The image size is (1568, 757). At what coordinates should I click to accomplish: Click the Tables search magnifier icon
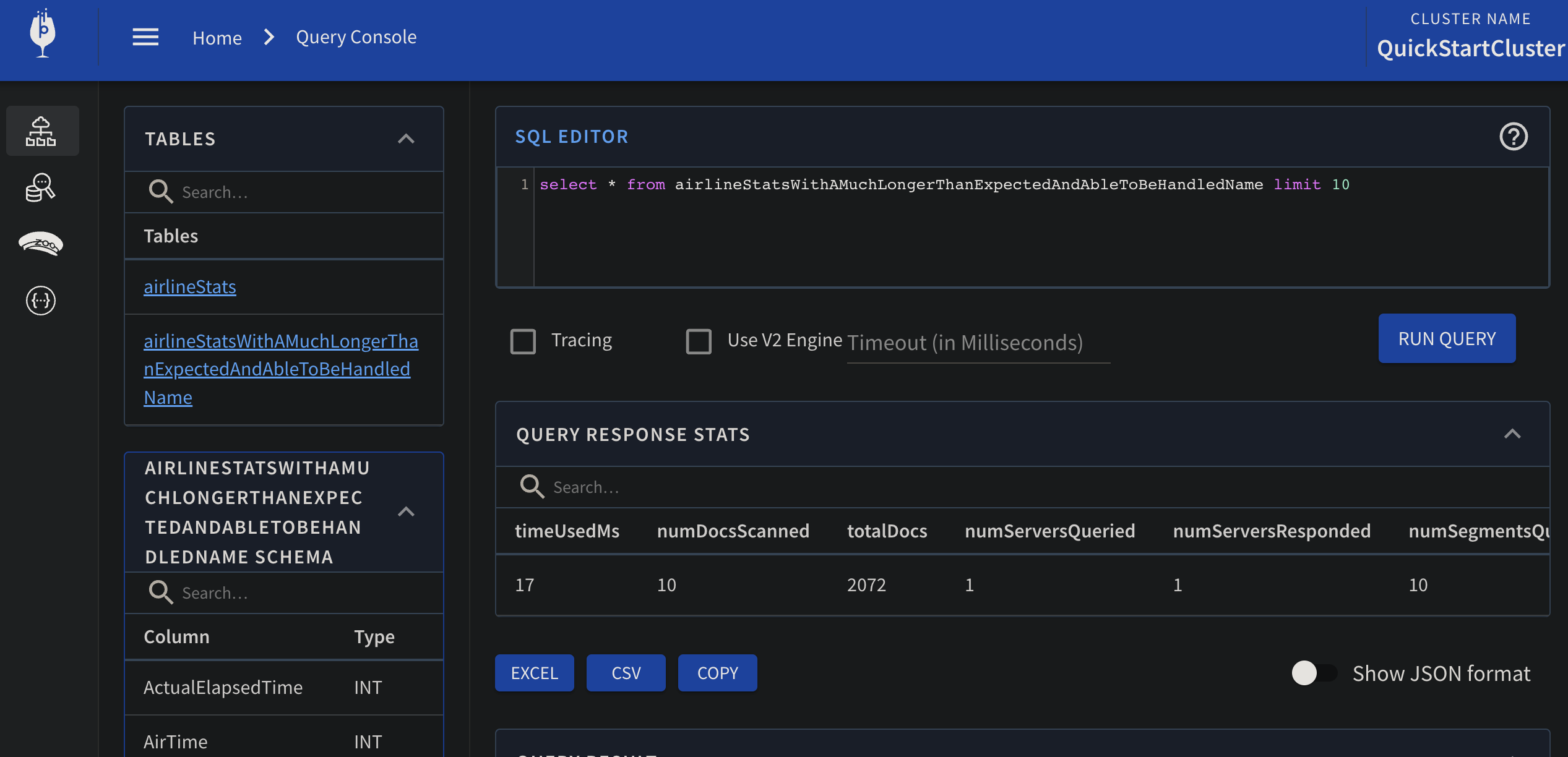coord(160,192)
